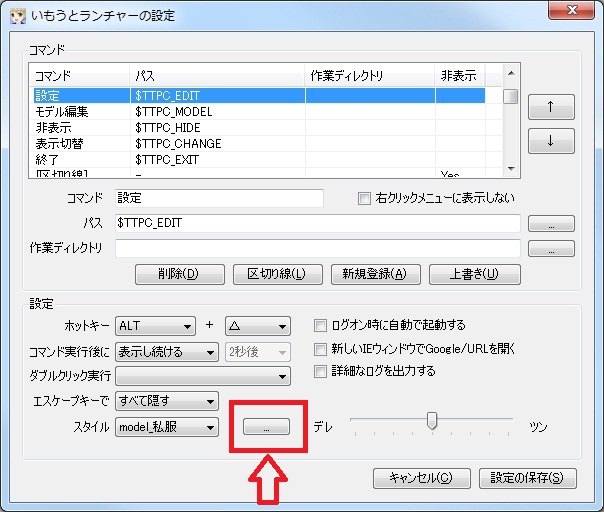Sort by コマンド column header
The image size is (604, 512).
tap(79, 76)
